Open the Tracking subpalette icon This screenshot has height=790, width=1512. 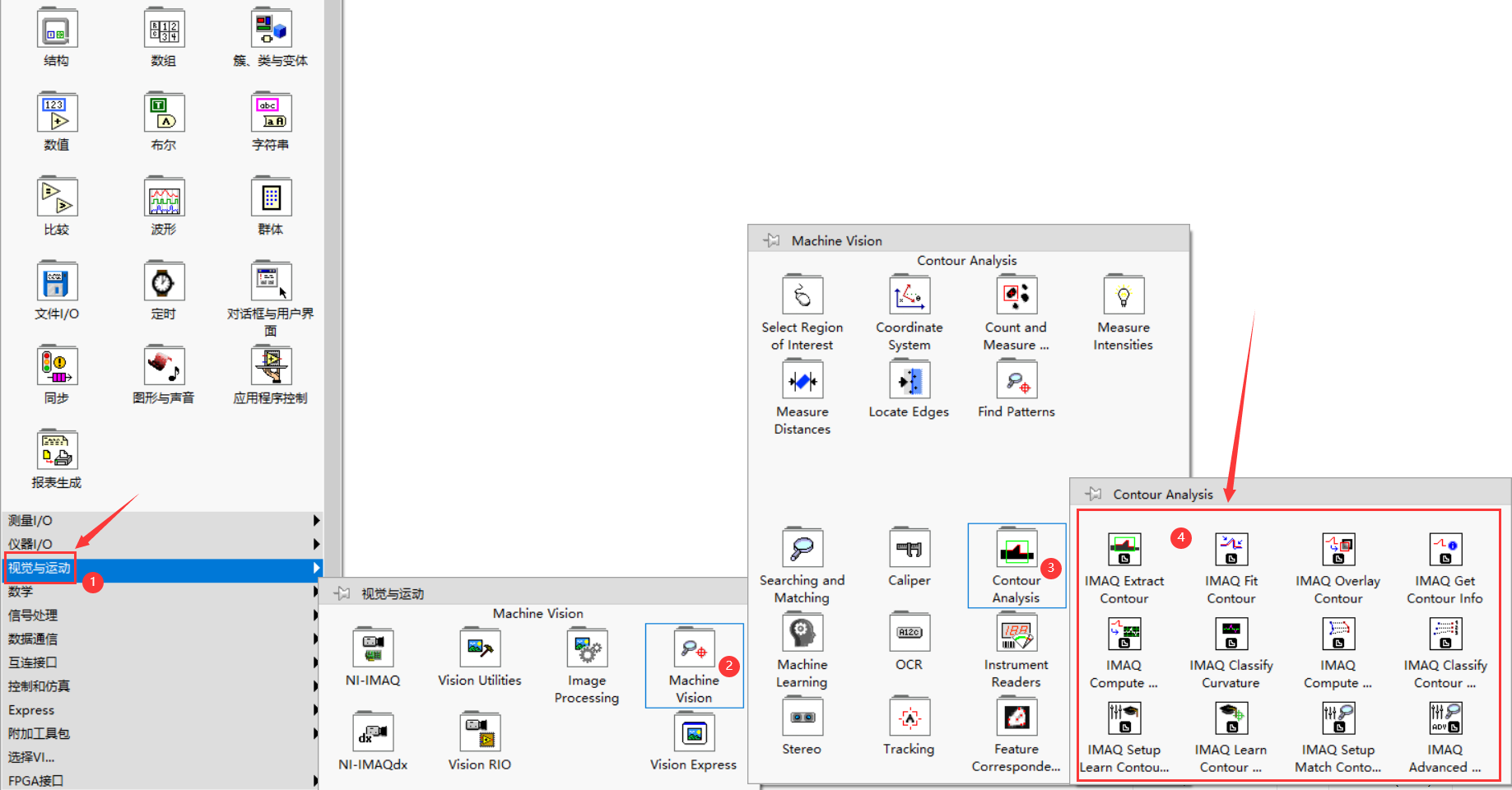point(910,716)
